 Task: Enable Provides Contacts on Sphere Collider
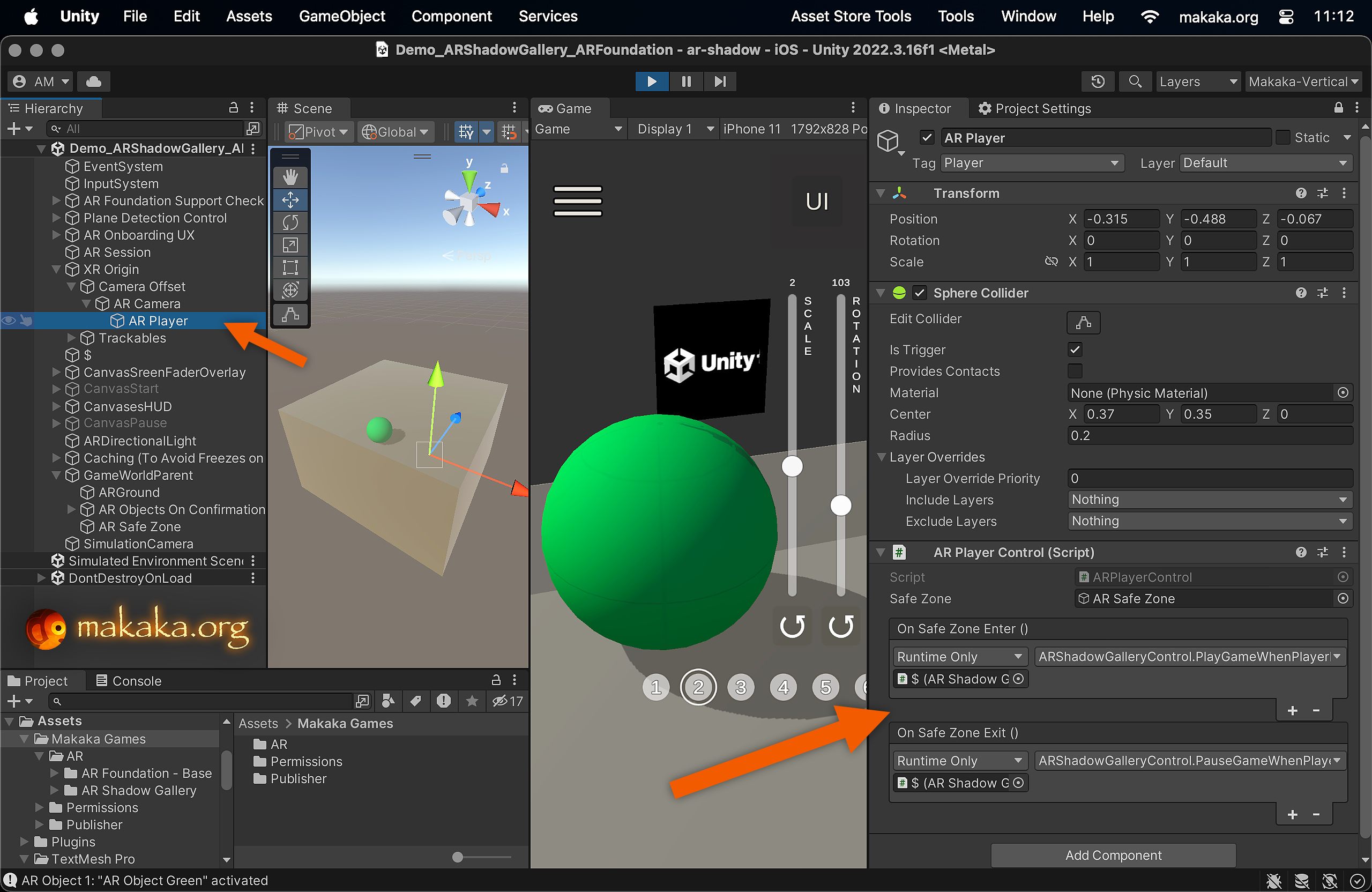tap(1075, 371)
